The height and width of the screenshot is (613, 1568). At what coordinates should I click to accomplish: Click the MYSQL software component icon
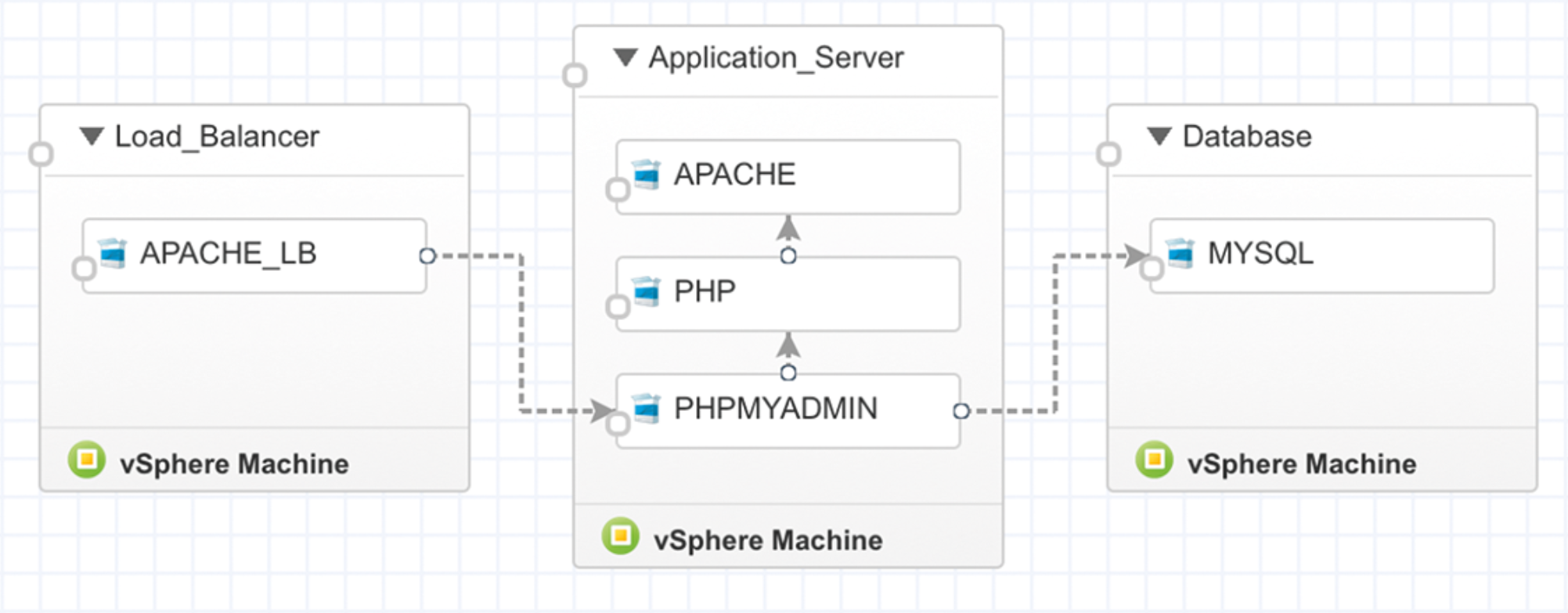click(1181, 254)
